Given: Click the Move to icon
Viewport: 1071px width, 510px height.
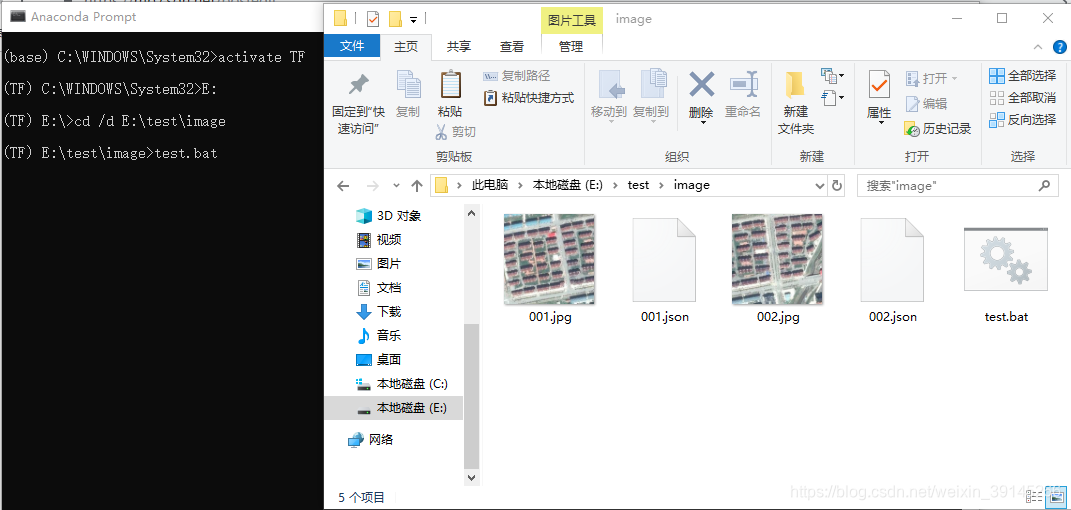Looking at the screenshot, I should click(611, 85).
